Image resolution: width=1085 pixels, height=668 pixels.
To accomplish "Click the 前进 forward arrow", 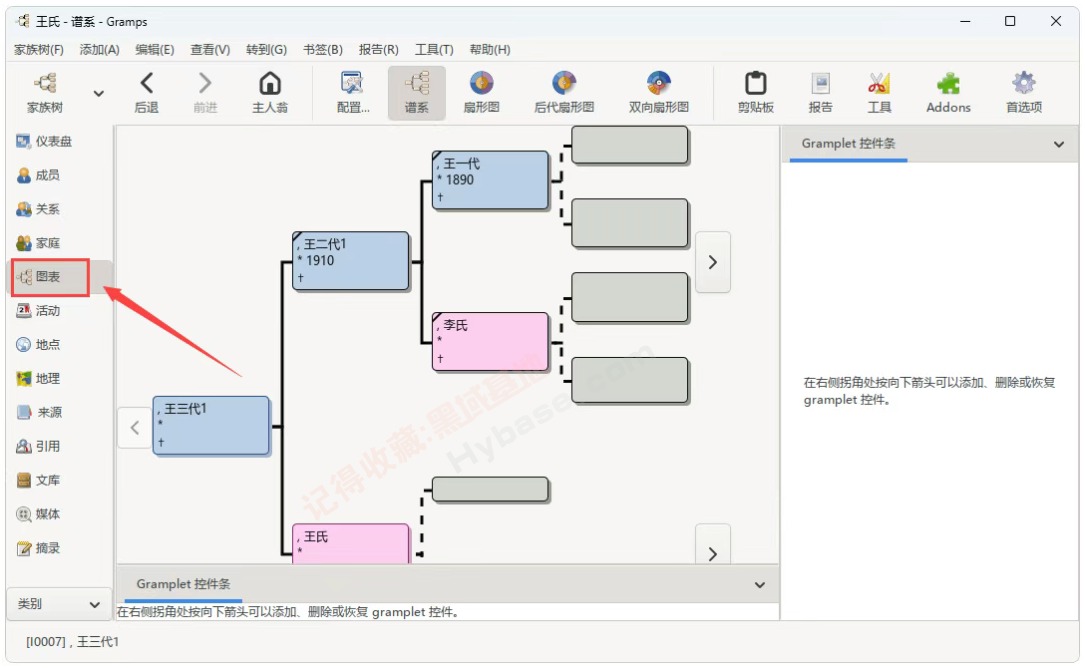I will (x=206, y=93).
